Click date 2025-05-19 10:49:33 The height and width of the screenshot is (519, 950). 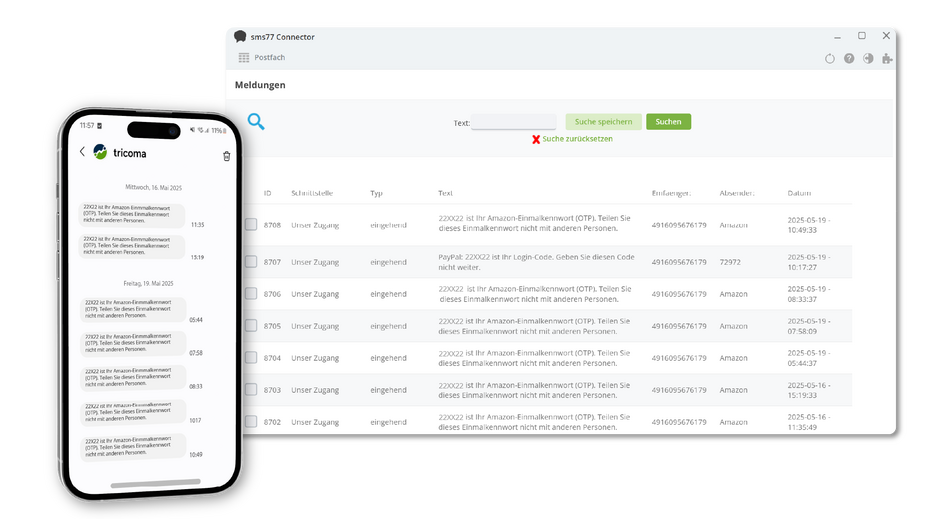(x=809, y=225)
